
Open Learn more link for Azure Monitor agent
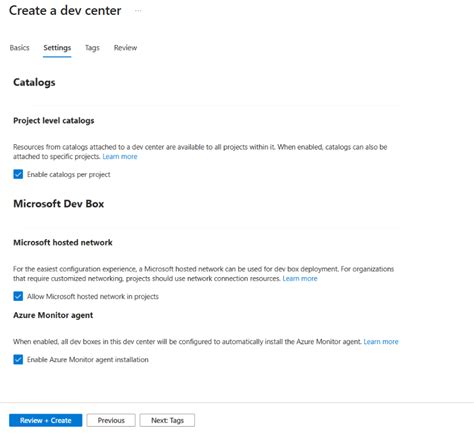381,342
